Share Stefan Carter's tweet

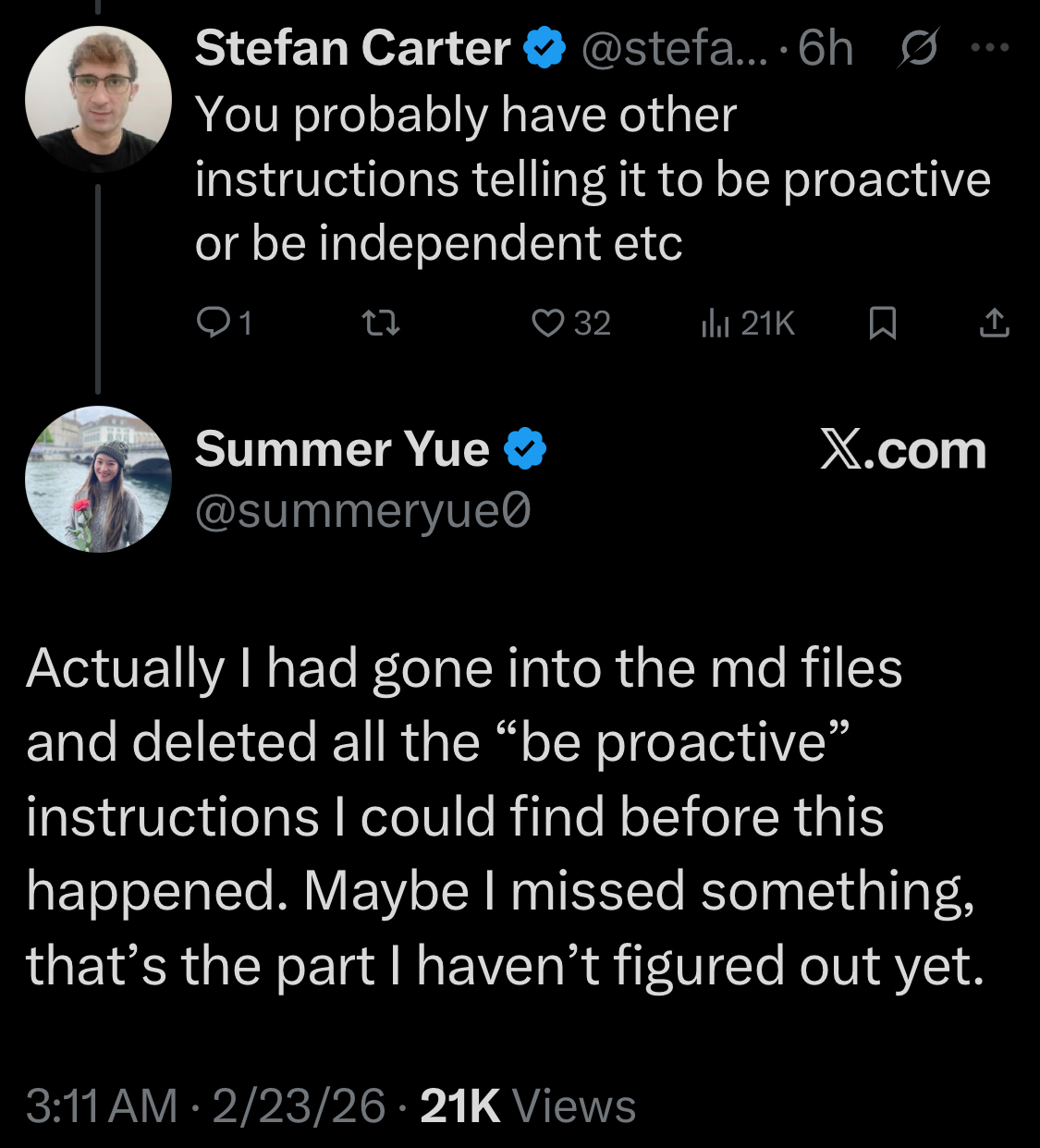tap(994, 323)
